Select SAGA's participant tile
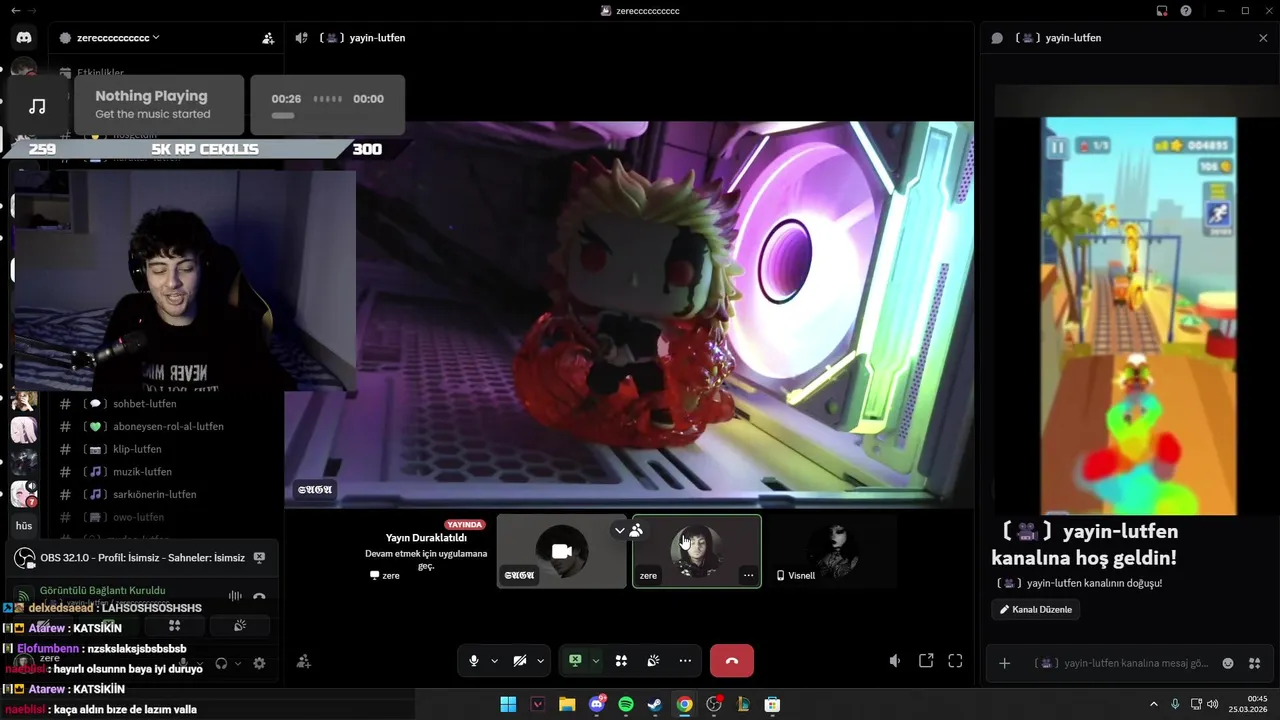Viewport: 1280px width, 720px height. (562, 551)
